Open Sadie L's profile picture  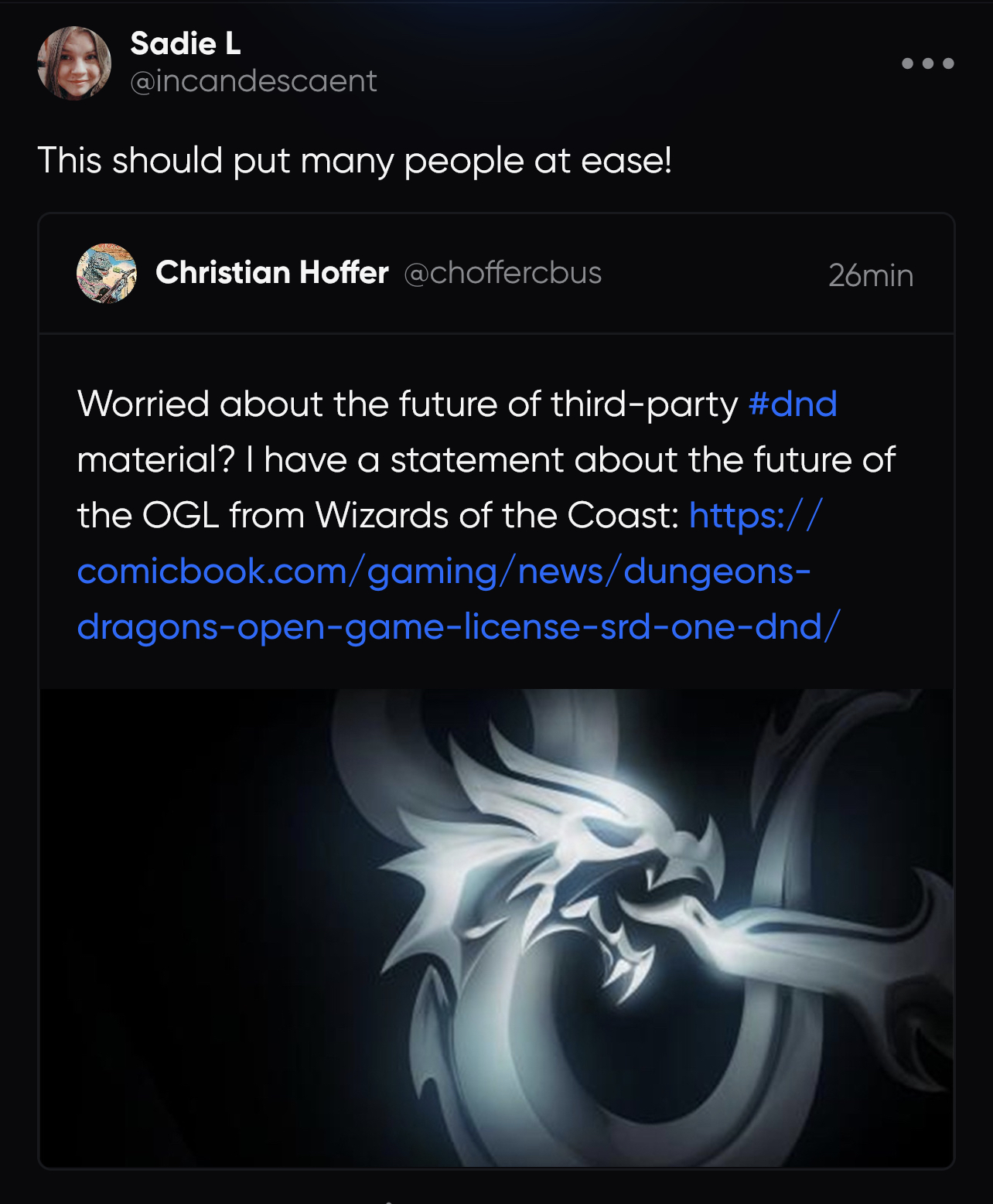coord(74,63)
